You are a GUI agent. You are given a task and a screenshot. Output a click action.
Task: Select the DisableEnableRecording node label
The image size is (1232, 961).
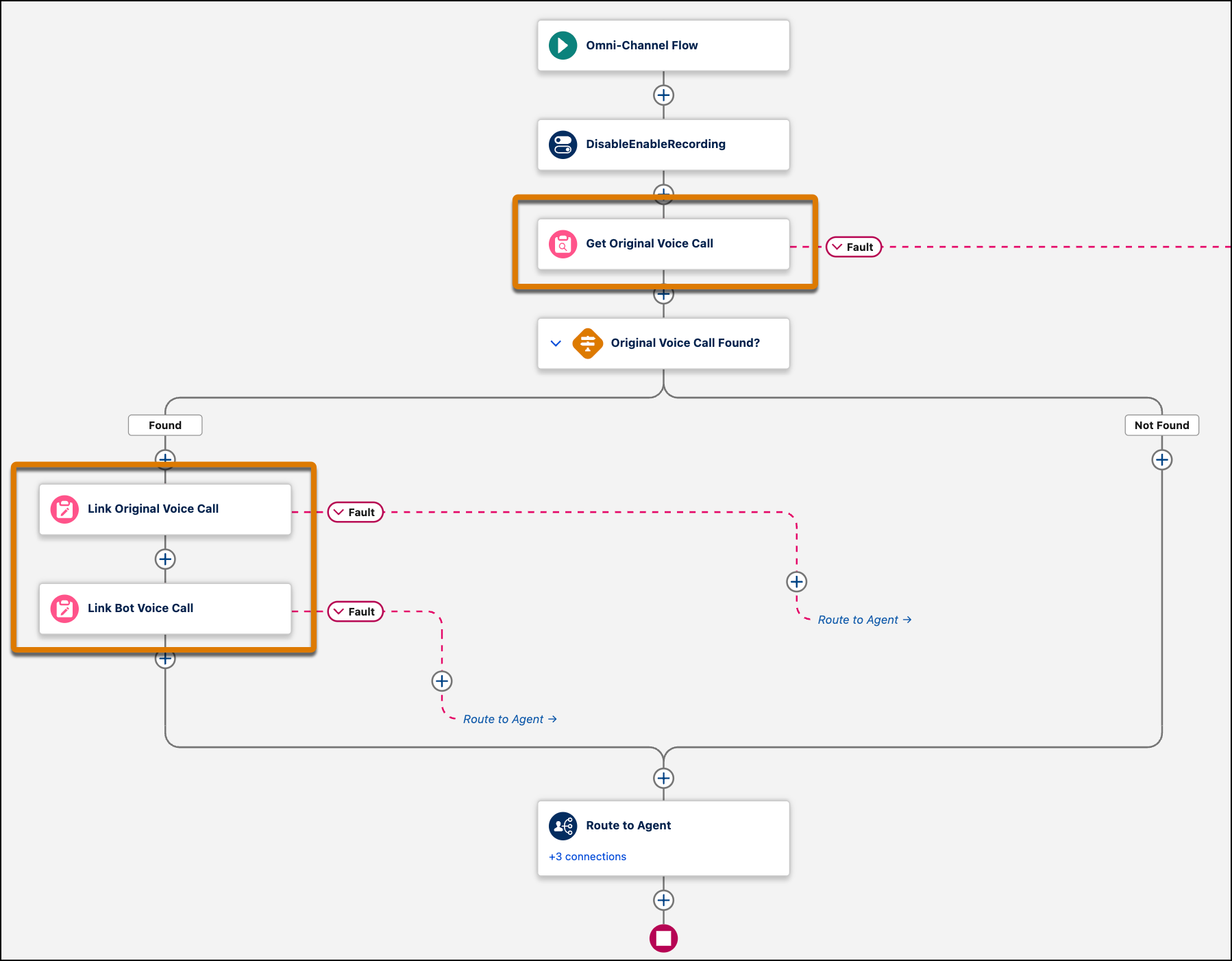(656, 144)
